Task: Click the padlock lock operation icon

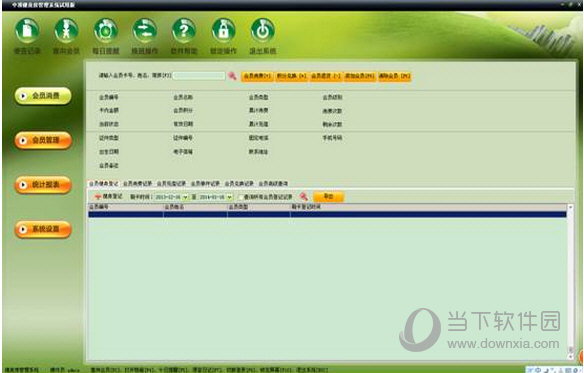Action: click(223, 30)
